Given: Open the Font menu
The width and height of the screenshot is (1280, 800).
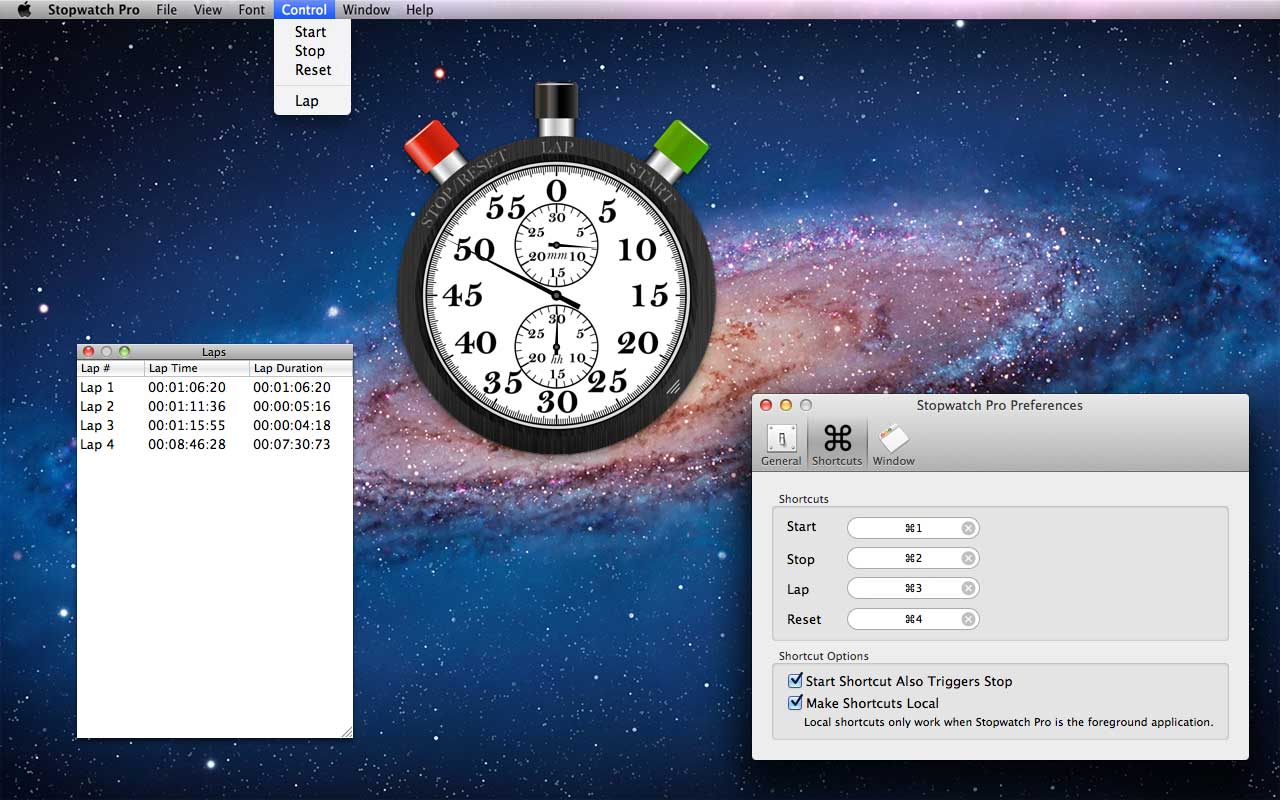Looking at the screenshot, I should pos(252,10).
